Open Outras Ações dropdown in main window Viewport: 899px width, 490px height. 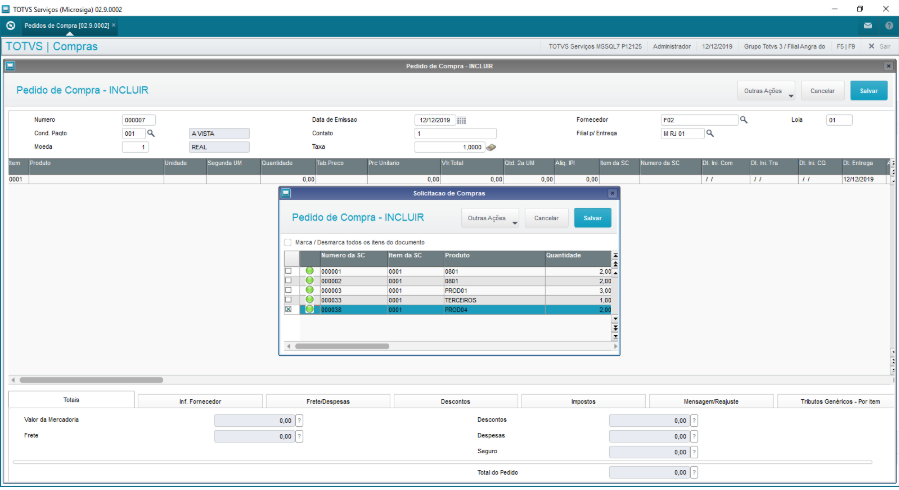coord(766,91)
